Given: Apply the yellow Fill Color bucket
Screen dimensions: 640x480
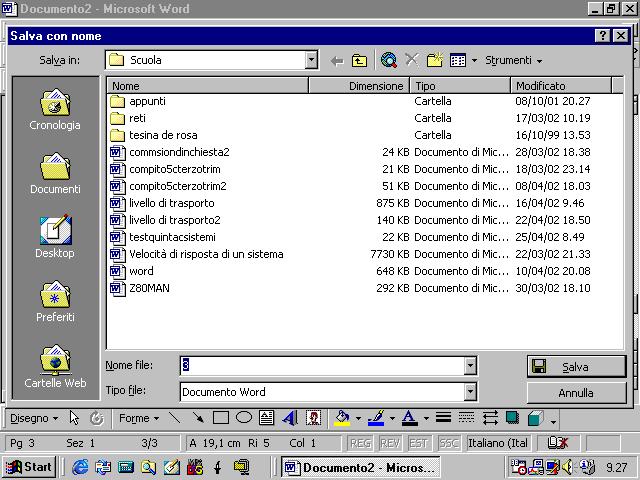Looking at the screenshot, I should click(342, 418).
